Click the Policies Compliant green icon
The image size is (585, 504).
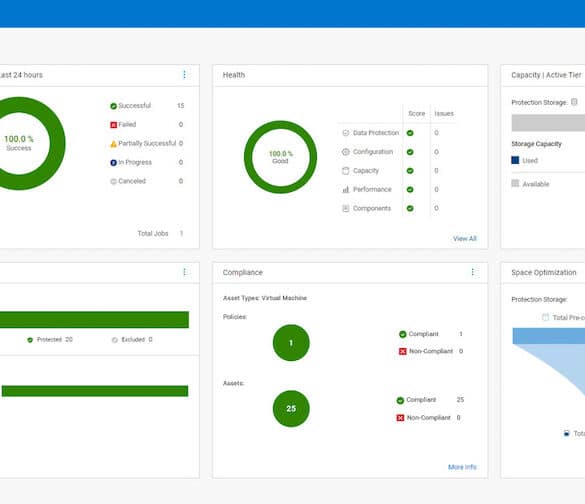[x=403, y=334]
